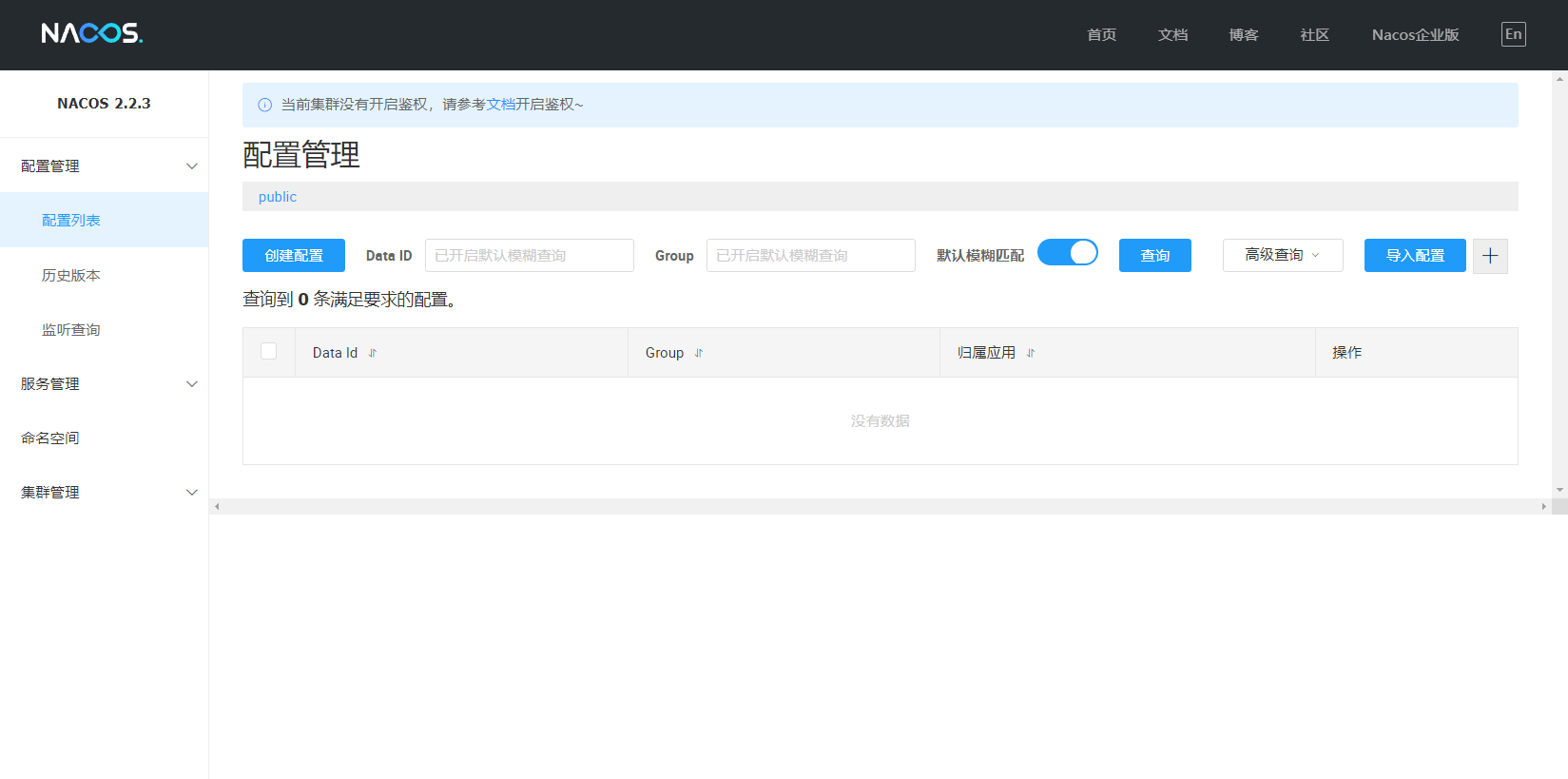
Task: Click the vertical scrollbar up arrow
Action: pyautogui.click(x=1559, y=79)
